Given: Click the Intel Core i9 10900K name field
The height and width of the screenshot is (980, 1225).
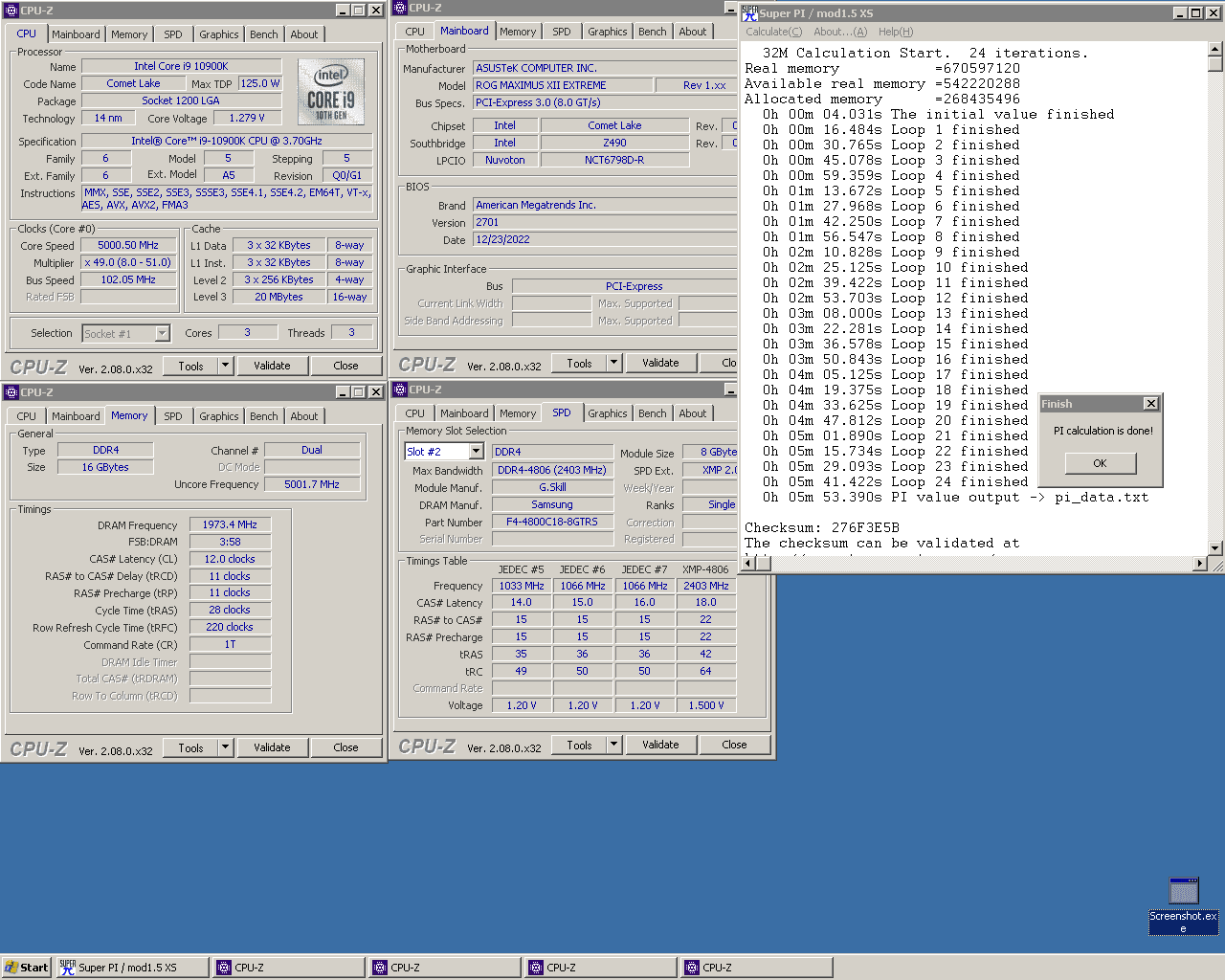Looking at the screenshot, I should 181,66.
